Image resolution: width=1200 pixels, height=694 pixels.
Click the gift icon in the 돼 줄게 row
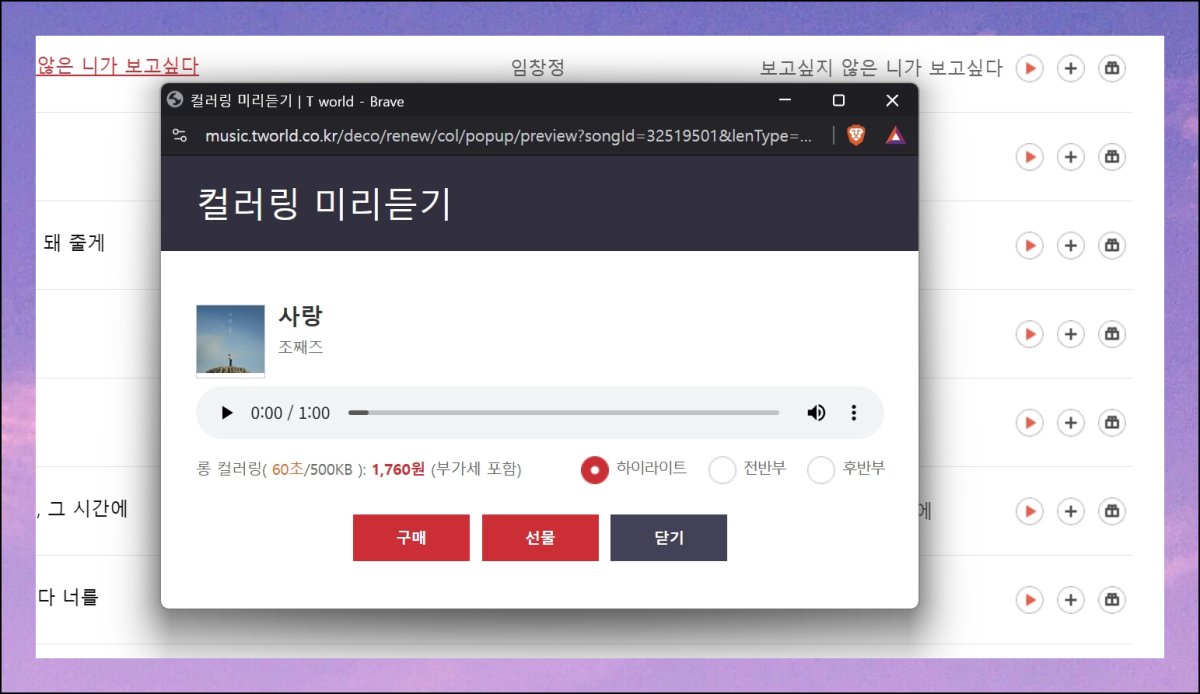point(1111,245)
